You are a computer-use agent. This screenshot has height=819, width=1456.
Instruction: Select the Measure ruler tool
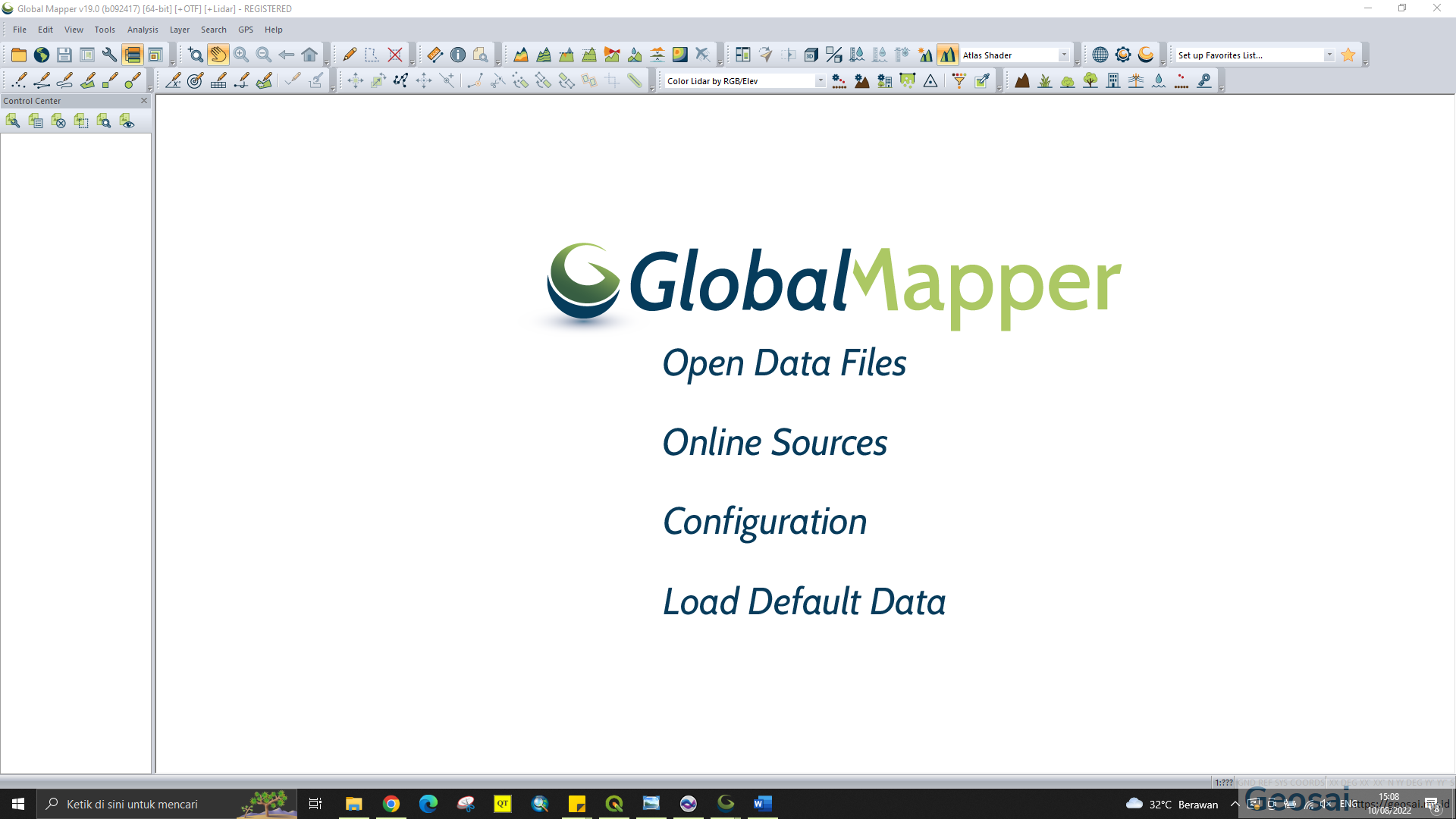coord(435,55)
